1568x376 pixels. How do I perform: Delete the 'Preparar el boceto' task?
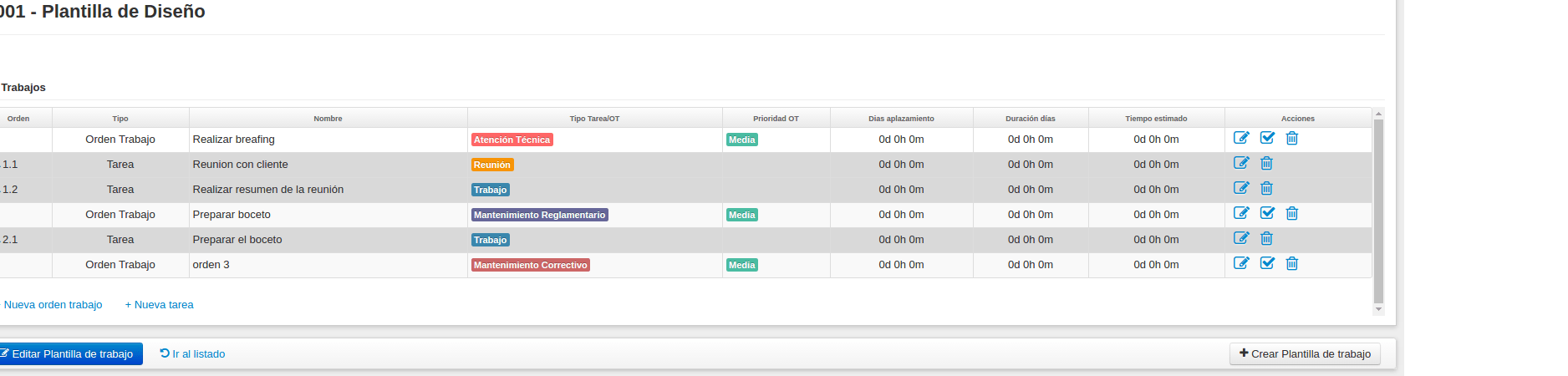(1266, 238)
